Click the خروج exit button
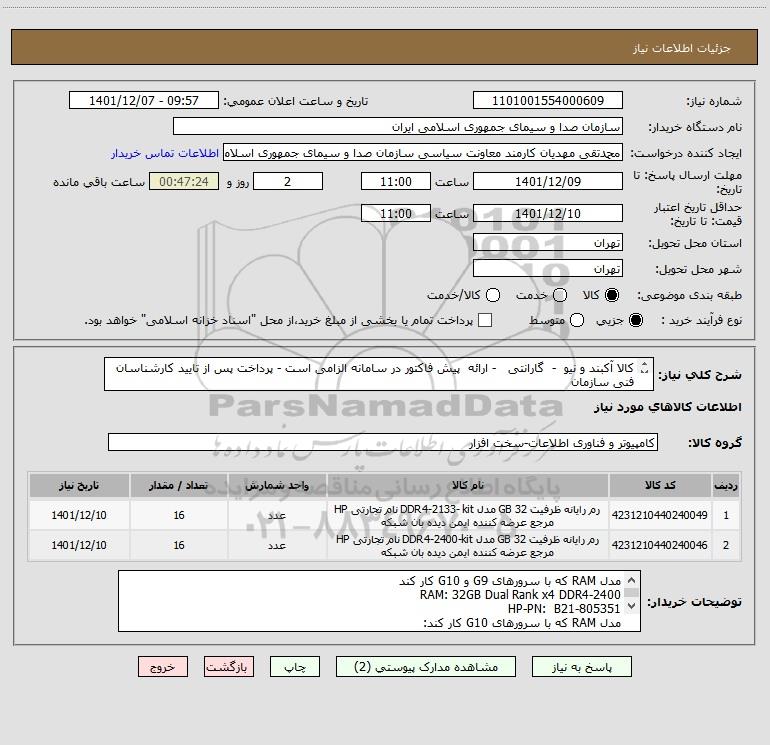This screenshot has width=770, height=745. click(x=163, y=667)
